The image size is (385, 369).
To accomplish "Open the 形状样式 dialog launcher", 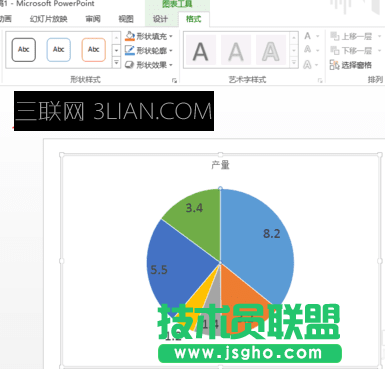I will coord(174,80).
